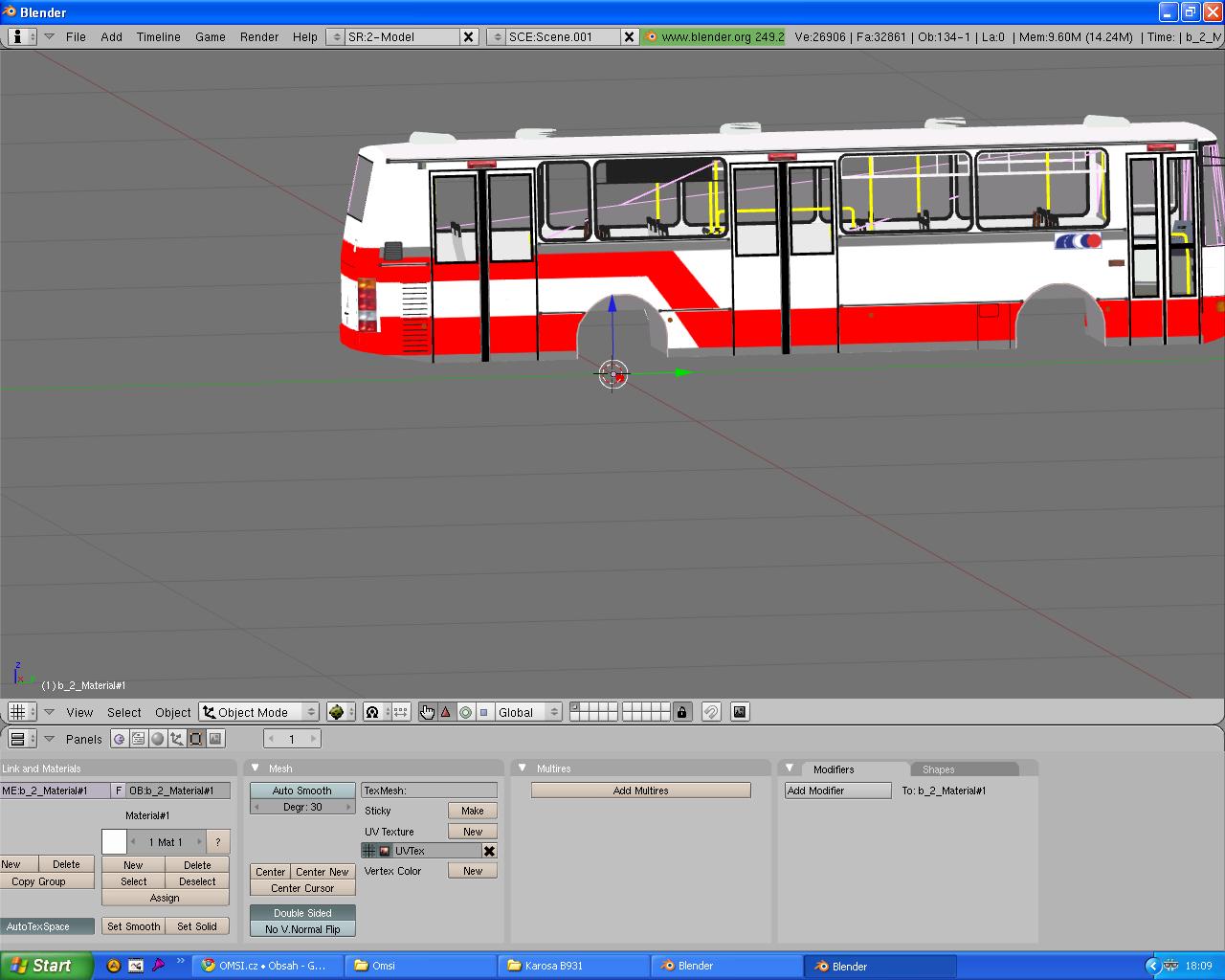Open the Object Mode dropdown

coord(258,712)
